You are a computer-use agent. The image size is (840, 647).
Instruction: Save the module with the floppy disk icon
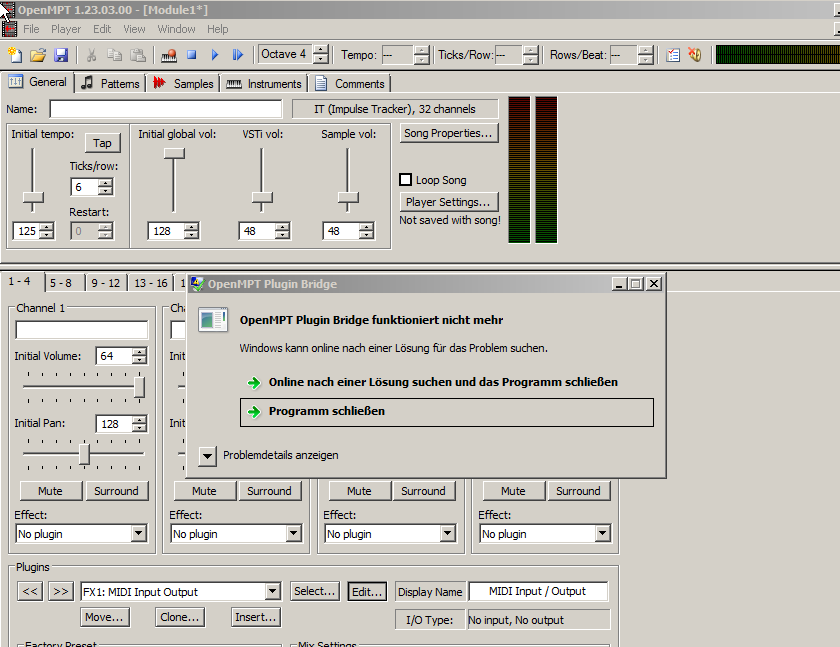(x=61, y=55)
